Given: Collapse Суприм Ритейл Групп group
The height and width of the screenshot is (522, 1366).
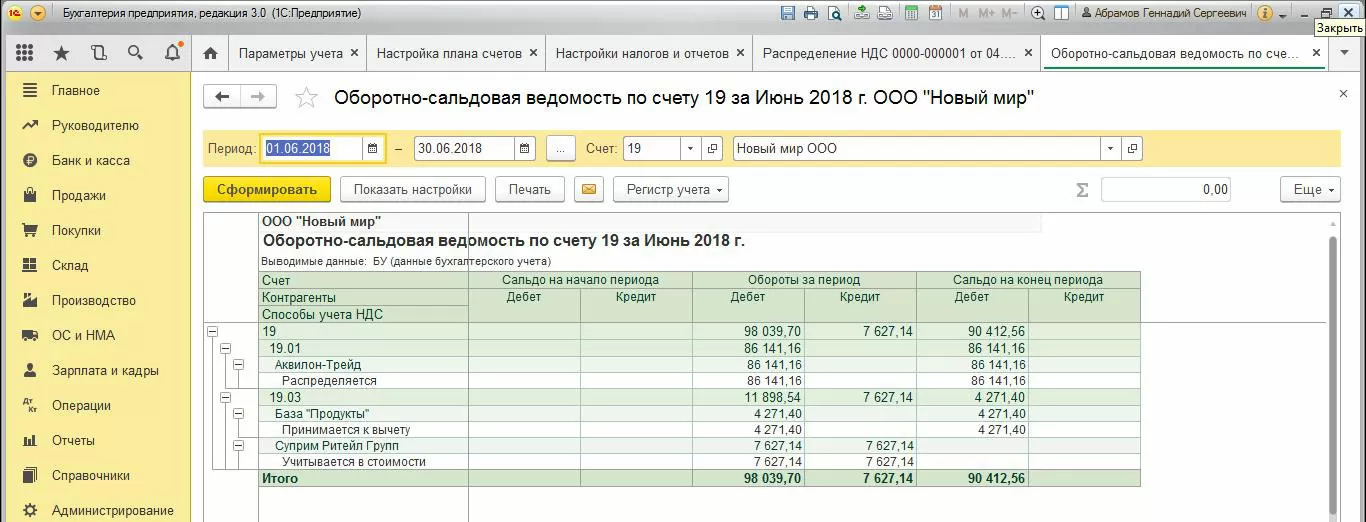Looking at the screenshot, I should [238, 445].
